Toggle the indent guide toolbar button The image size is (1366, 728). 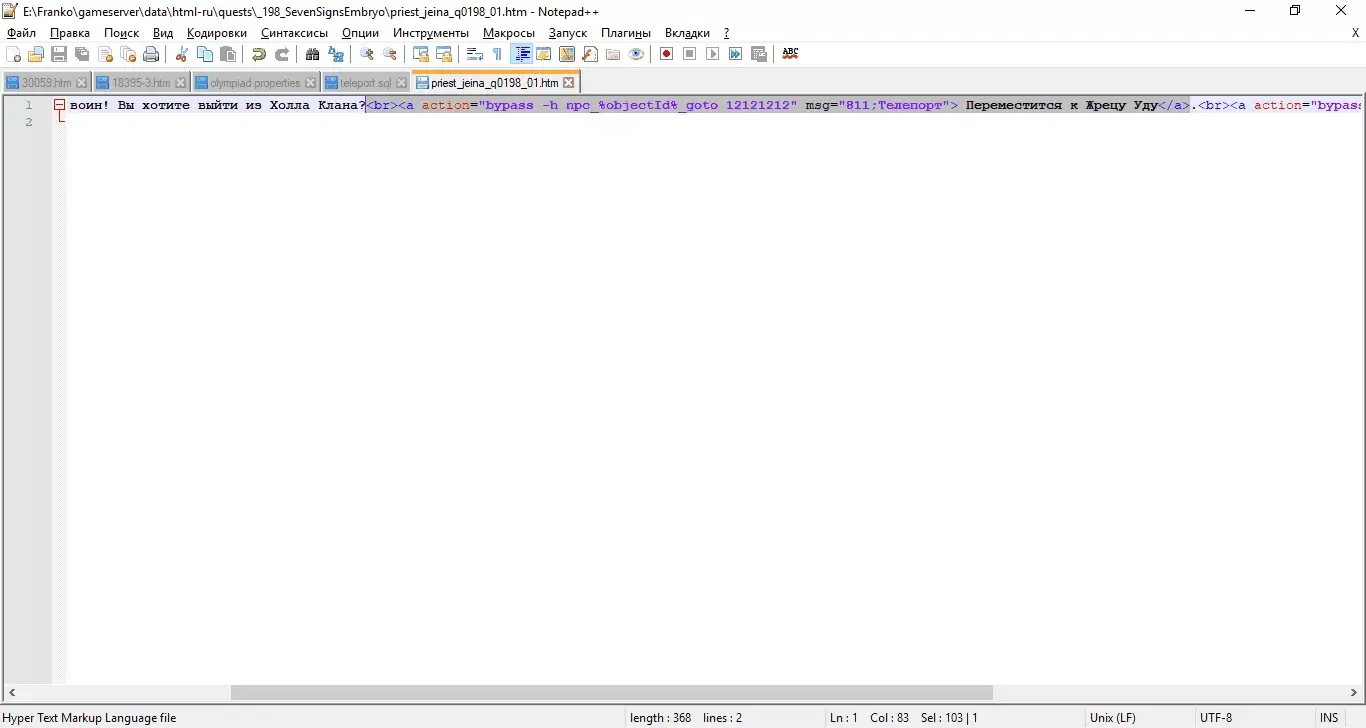coord(521,54)
